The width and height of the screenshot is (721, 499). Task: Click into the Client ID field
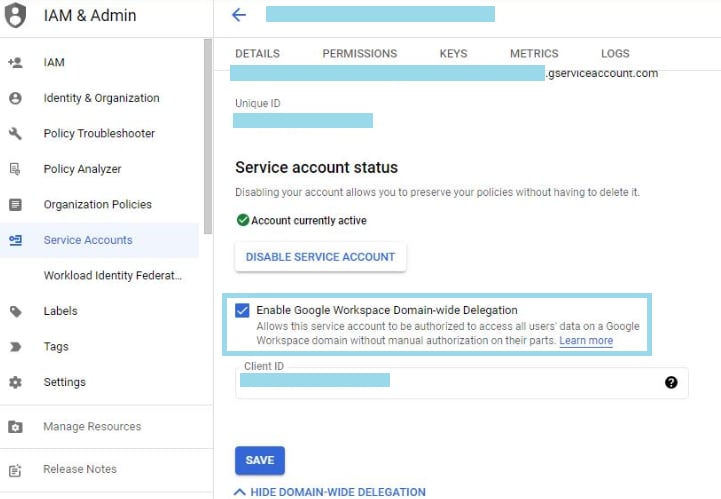[x=462, y=383]
